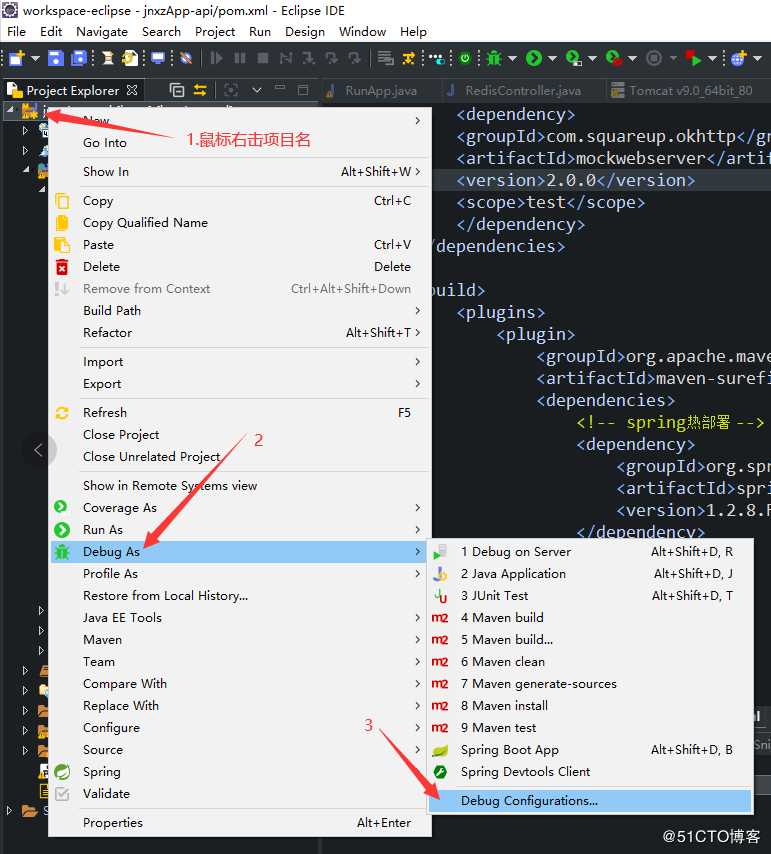Open the Debug launch dropdown arrow
Image resolution: width=771 pixels, height=854 pixels.
[x=512, y=58]
